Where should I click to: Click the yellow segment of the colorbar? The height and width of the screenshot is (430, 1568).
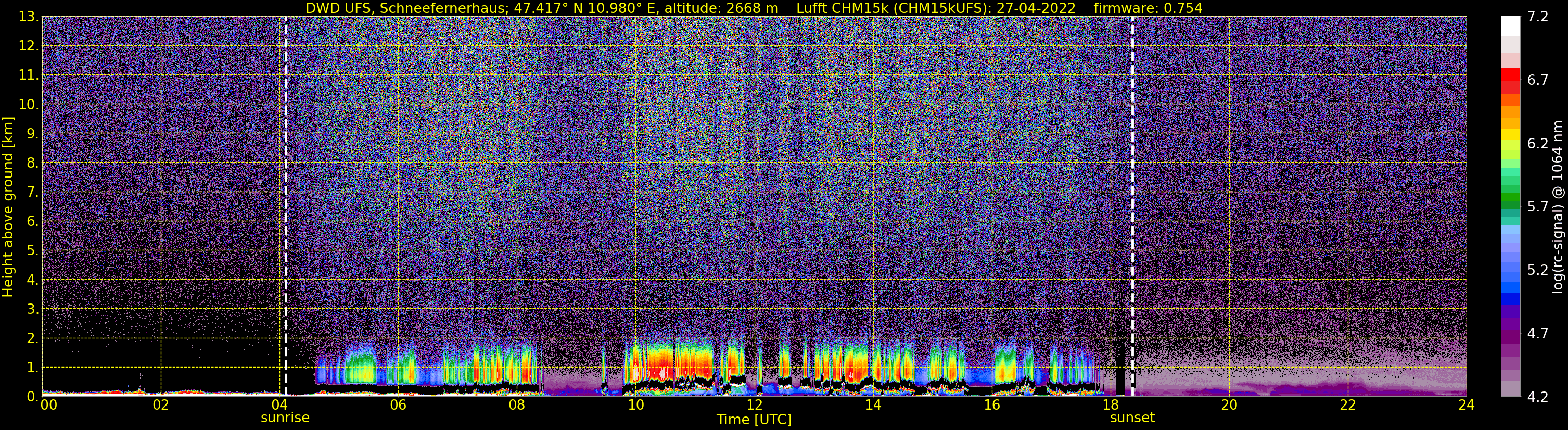pos(1510,134)
